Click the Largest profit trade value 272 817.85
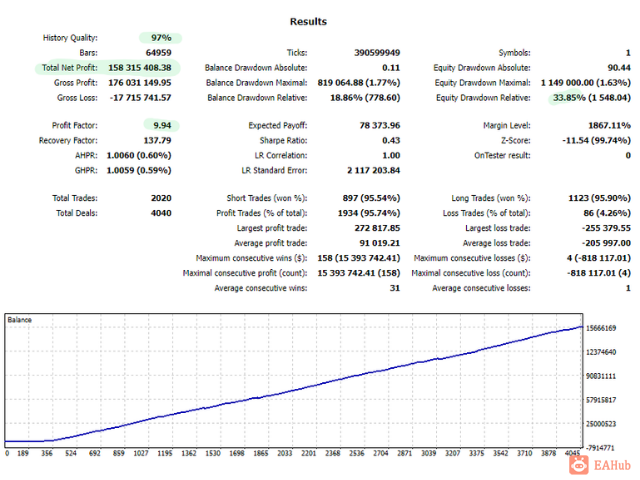Screen dimensions: 640x480 coord(377,228)
